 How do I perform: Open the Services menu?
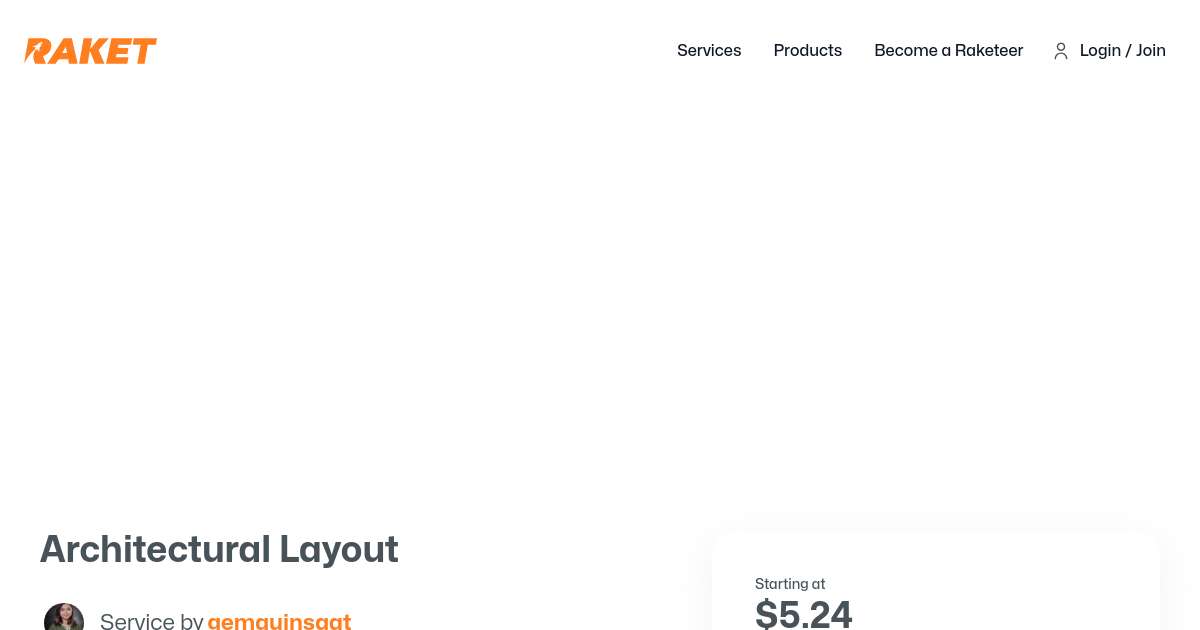(709, 51)
